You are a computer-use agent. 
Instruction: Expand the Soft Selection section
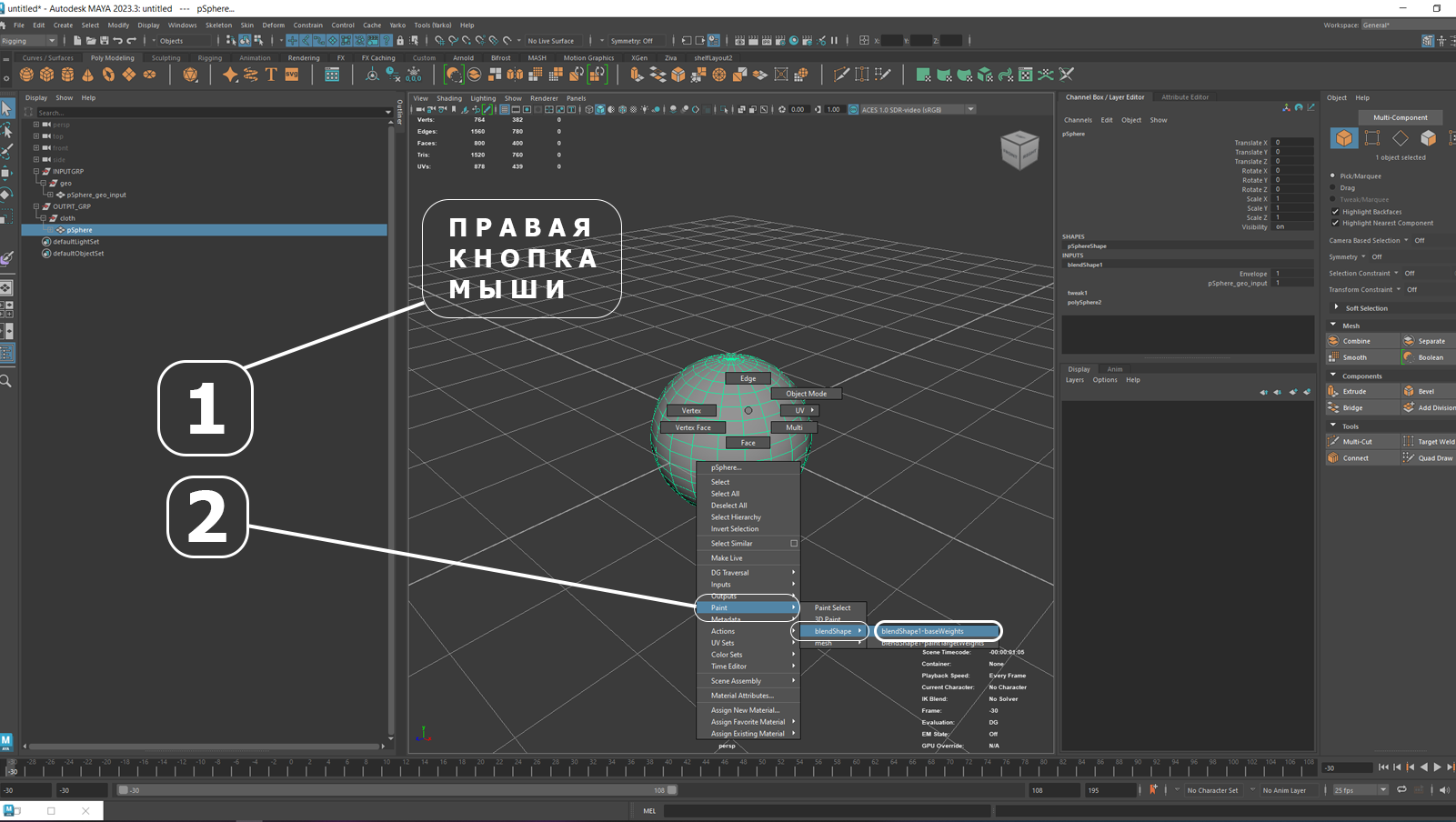pos(1336,307)
